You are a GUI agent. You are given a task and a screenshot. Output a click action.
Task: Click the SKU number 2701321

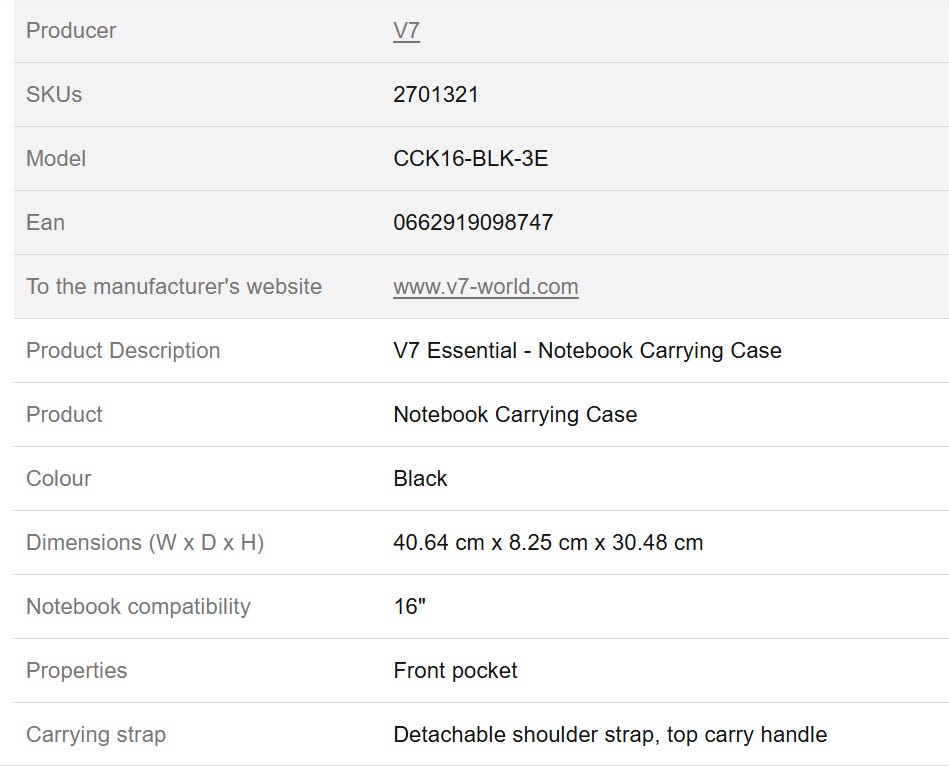[x=436, y=95]
